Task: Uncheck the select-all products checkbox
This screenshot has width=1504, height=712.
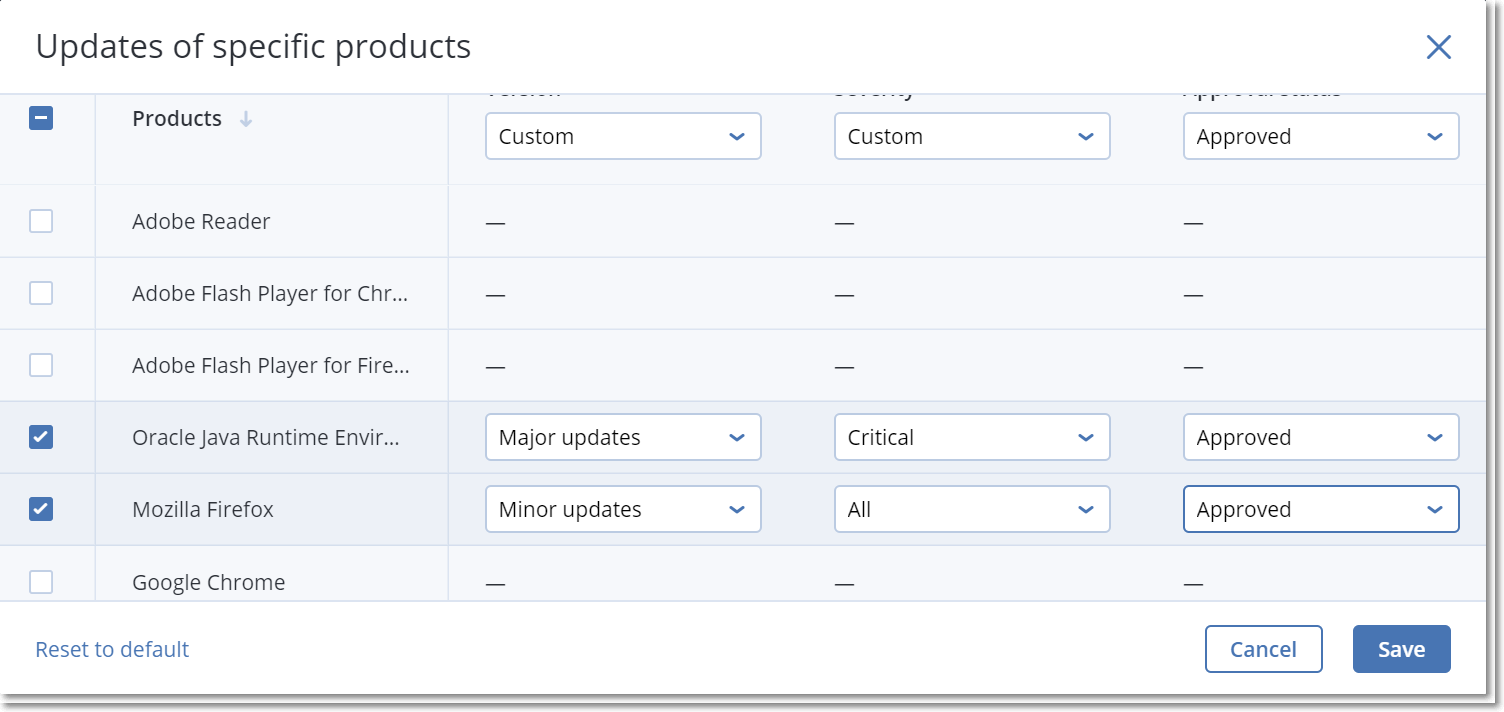Action: click(40, 118)
